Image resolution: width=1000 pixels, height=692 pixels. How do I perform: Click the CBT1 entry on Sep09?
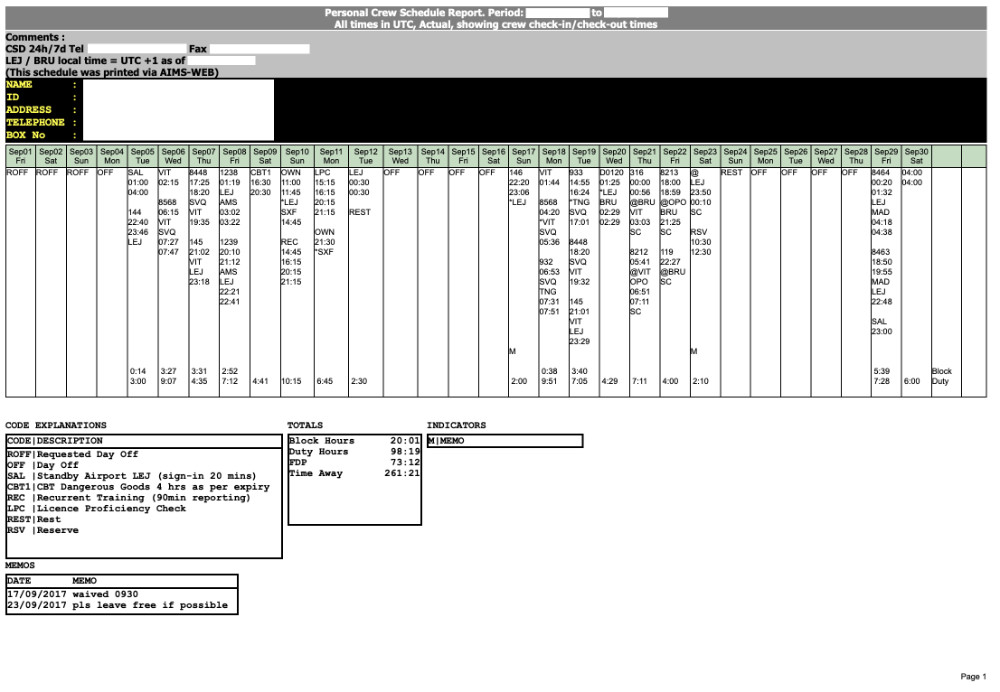coord(261,173)
